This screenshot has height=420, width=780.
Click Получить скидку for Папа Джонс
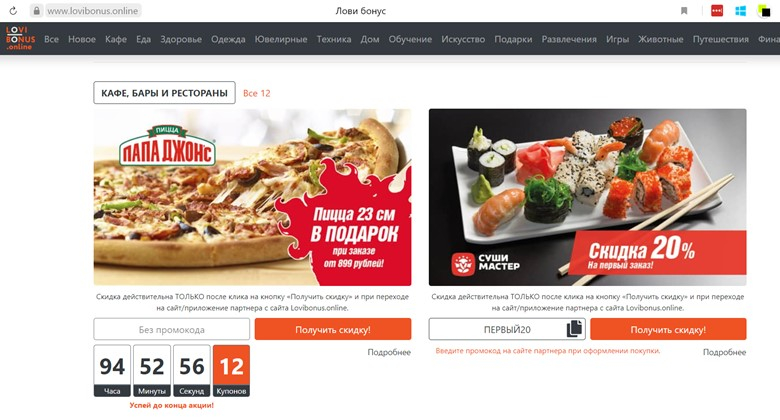333,329
